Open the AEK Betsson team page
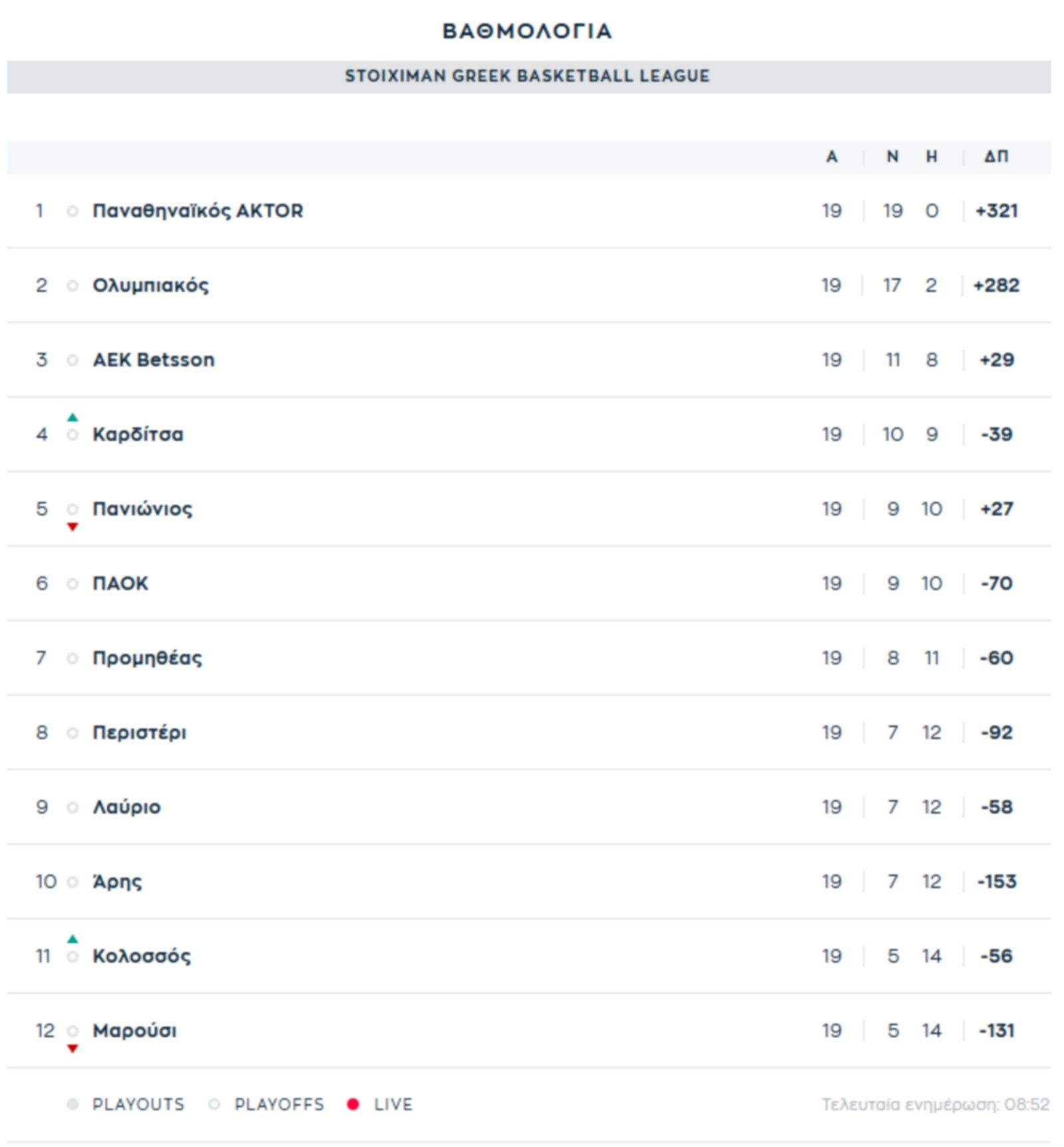 (154, 360)
